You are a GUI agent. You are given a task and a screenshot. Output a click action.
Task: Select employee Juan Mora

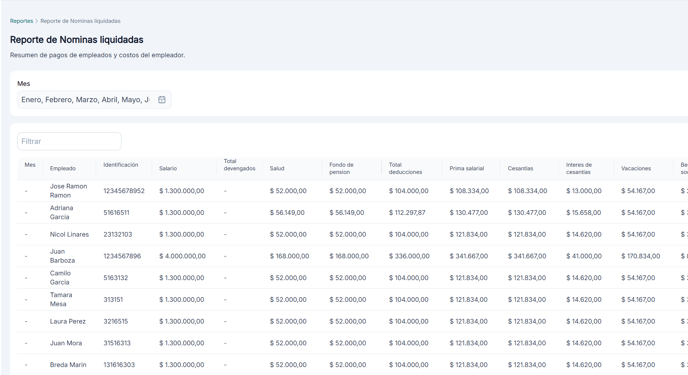pyautogui.click(x=66, y=343)
